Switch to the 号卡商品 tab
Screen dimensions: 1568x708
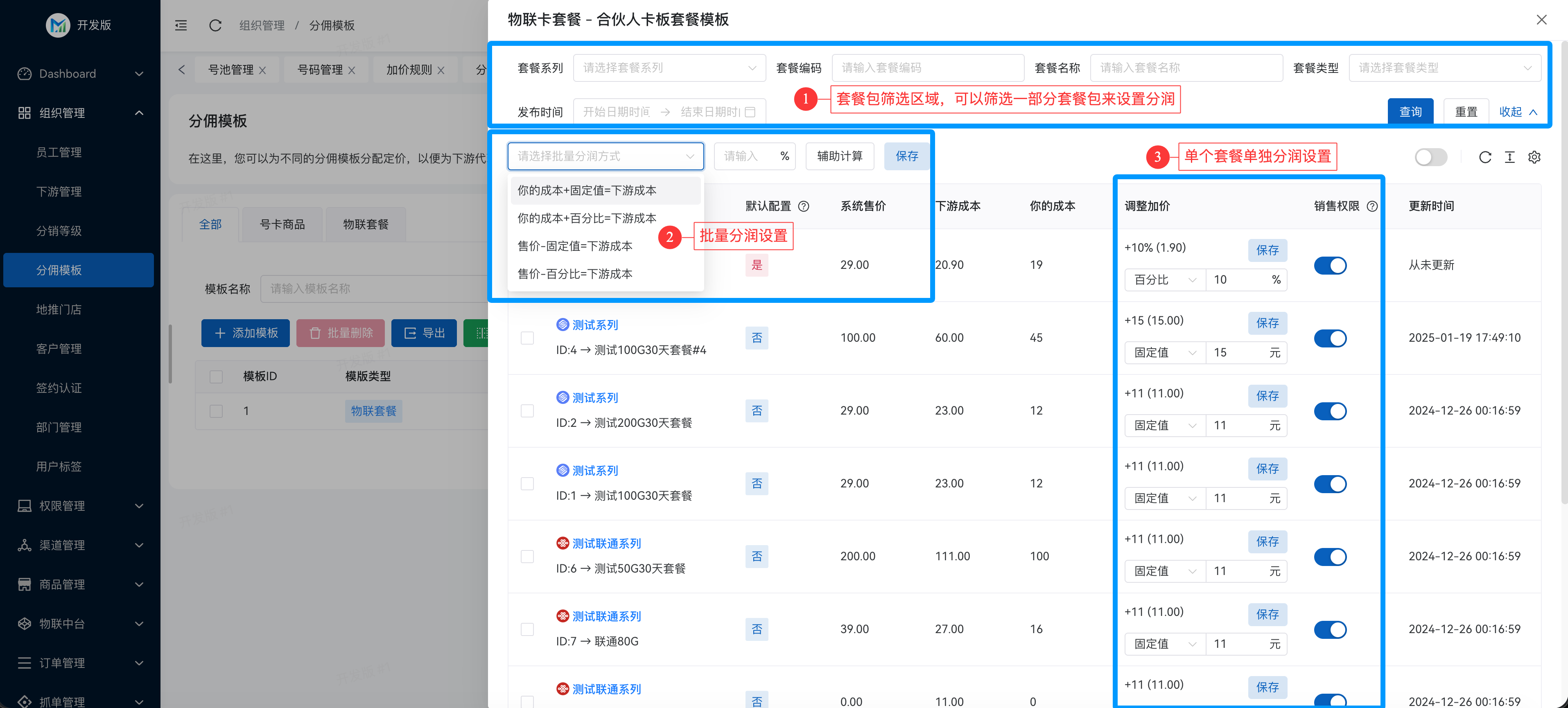(282, 224)
